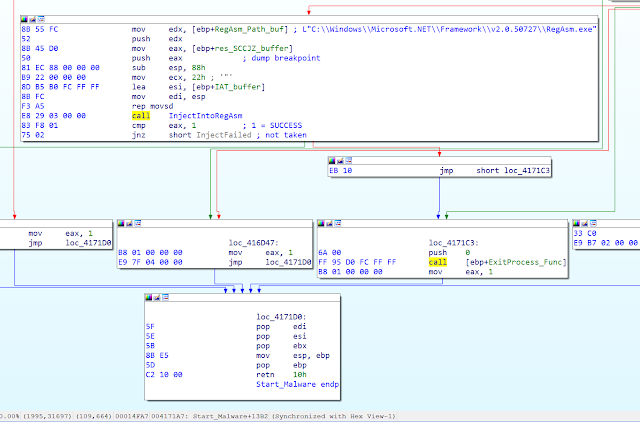Click loc_4171D0 target in loc_416D47 block
The height and width of the screenshot is (422, 640).
288,262
